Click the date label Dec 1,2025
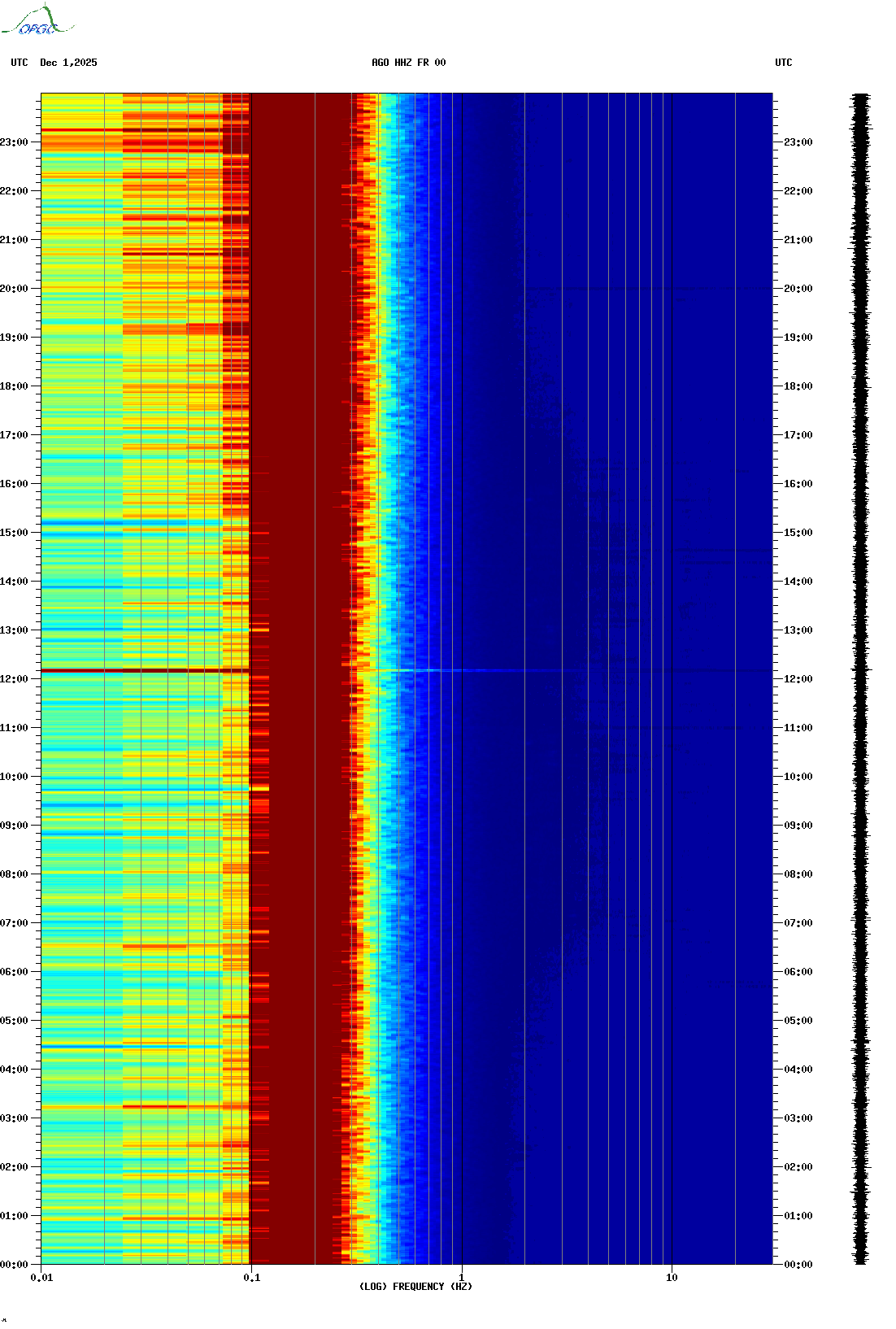This screenshot has width=896, height=1329. [68, 63]
